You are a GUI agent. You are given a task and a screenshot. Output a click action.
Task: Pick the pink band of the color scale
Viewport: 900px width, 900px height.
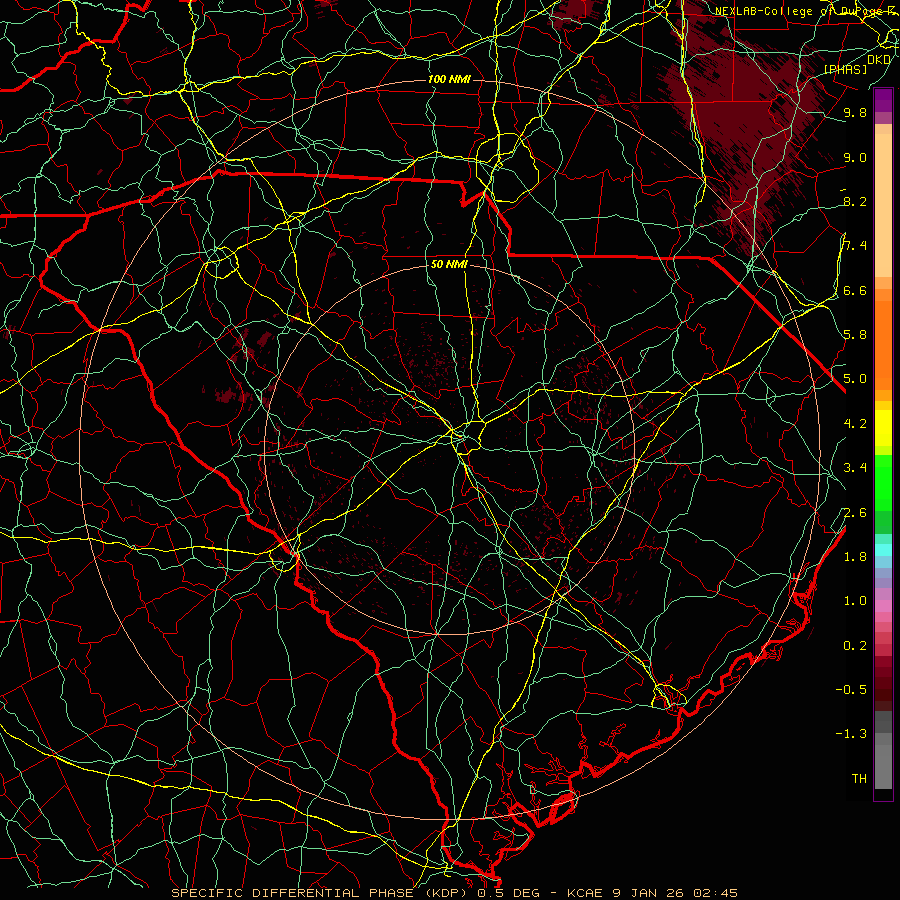[883, 606]
